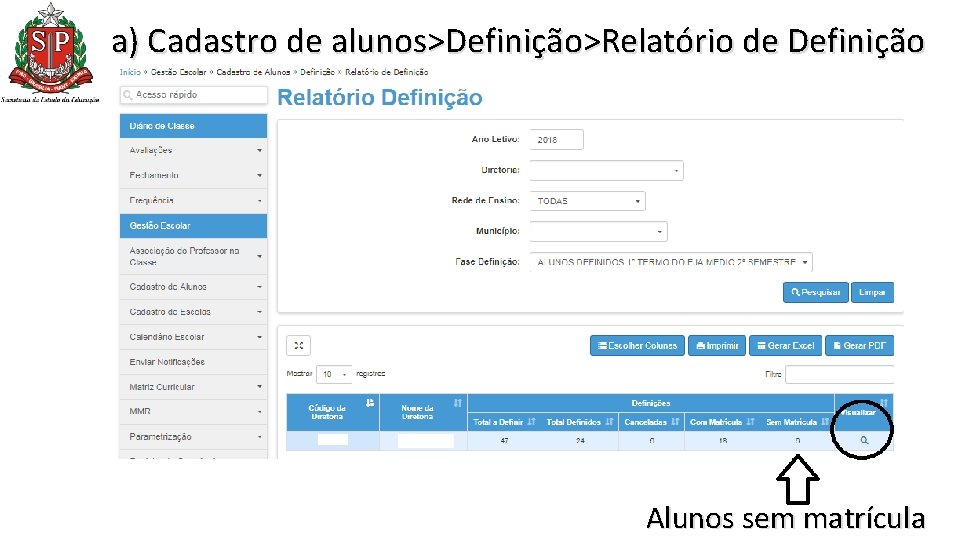
Task: Click the Ano Letivo input field
Action: [556, 140]
